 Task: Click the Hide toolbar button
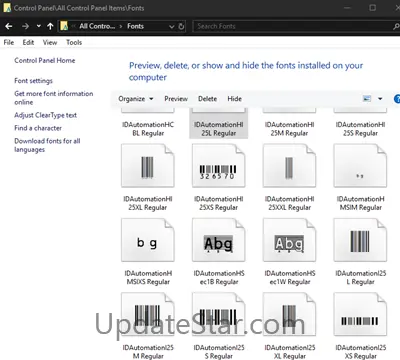click(x=234, y=99)
